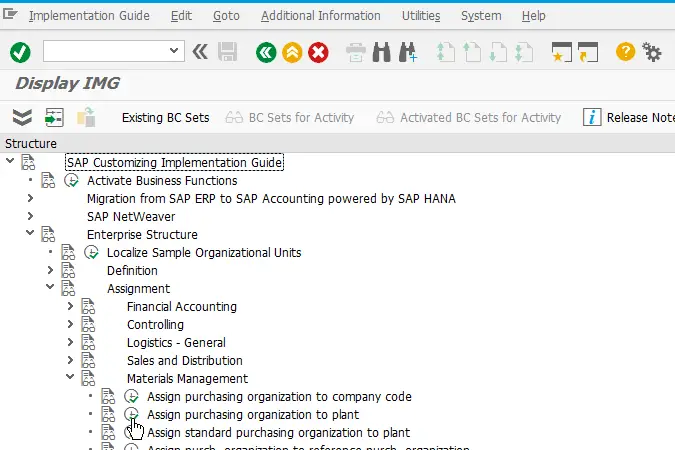Click the Create New Session window icon

pyautogui.click(x=562, y=52)
